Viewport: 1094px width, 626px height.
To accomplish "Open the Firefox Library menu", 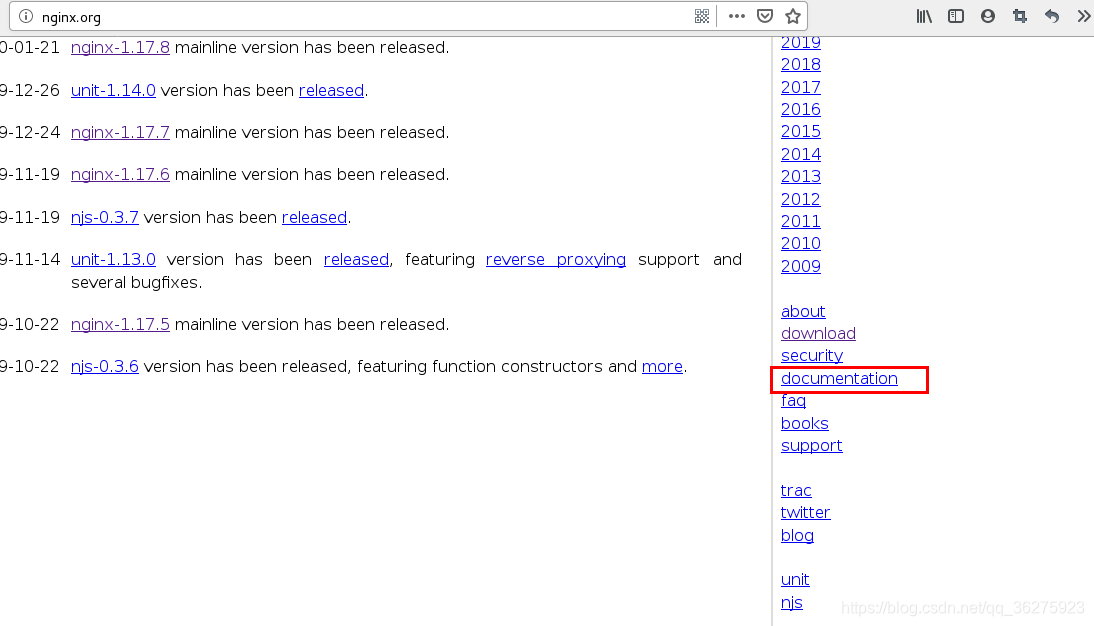I will tap(924, 16).
